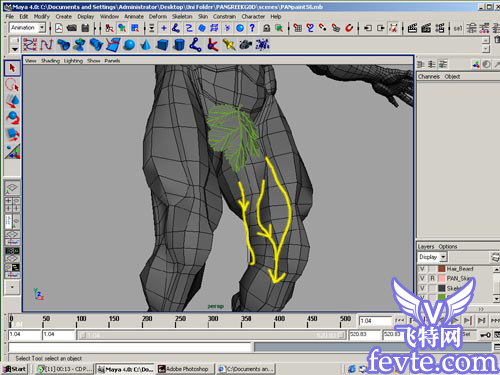Pick the Show Manipulator tool

tap(12, 151)
